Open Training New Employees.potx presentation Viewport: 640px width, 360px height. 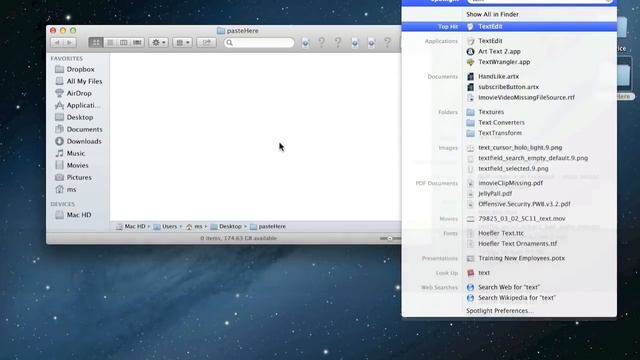(x=521, y=258)
